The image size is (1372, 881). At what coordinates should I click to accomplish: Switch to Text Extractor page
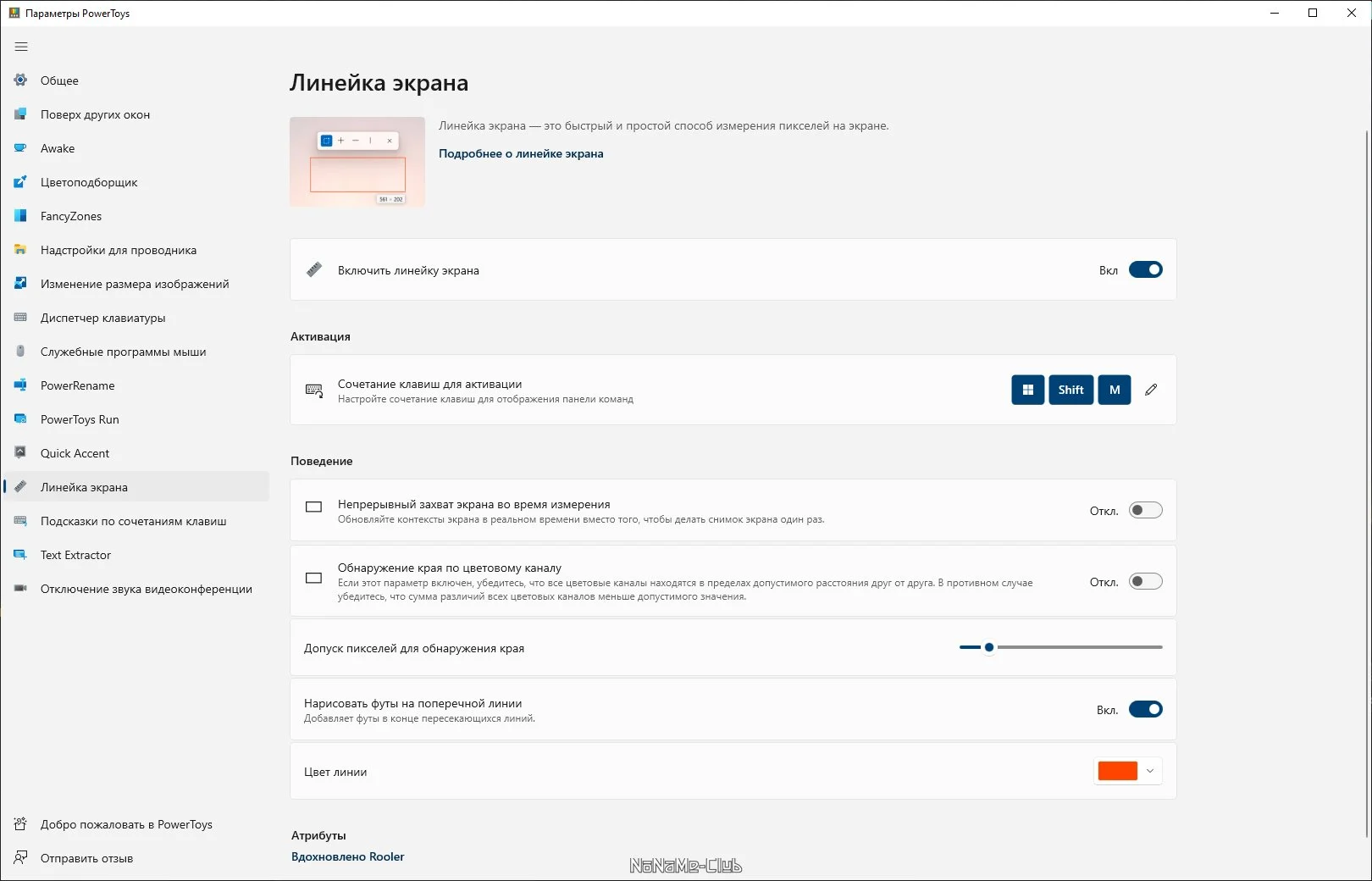coord(137,555)
